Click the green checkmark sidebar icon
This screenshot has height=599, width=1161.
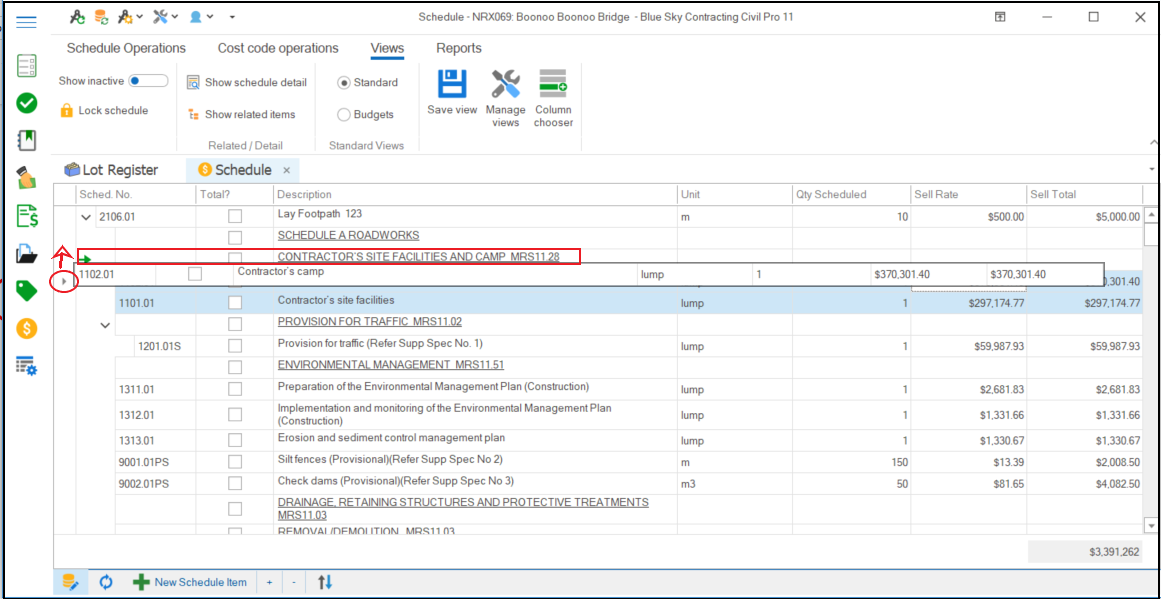[27, 103]
